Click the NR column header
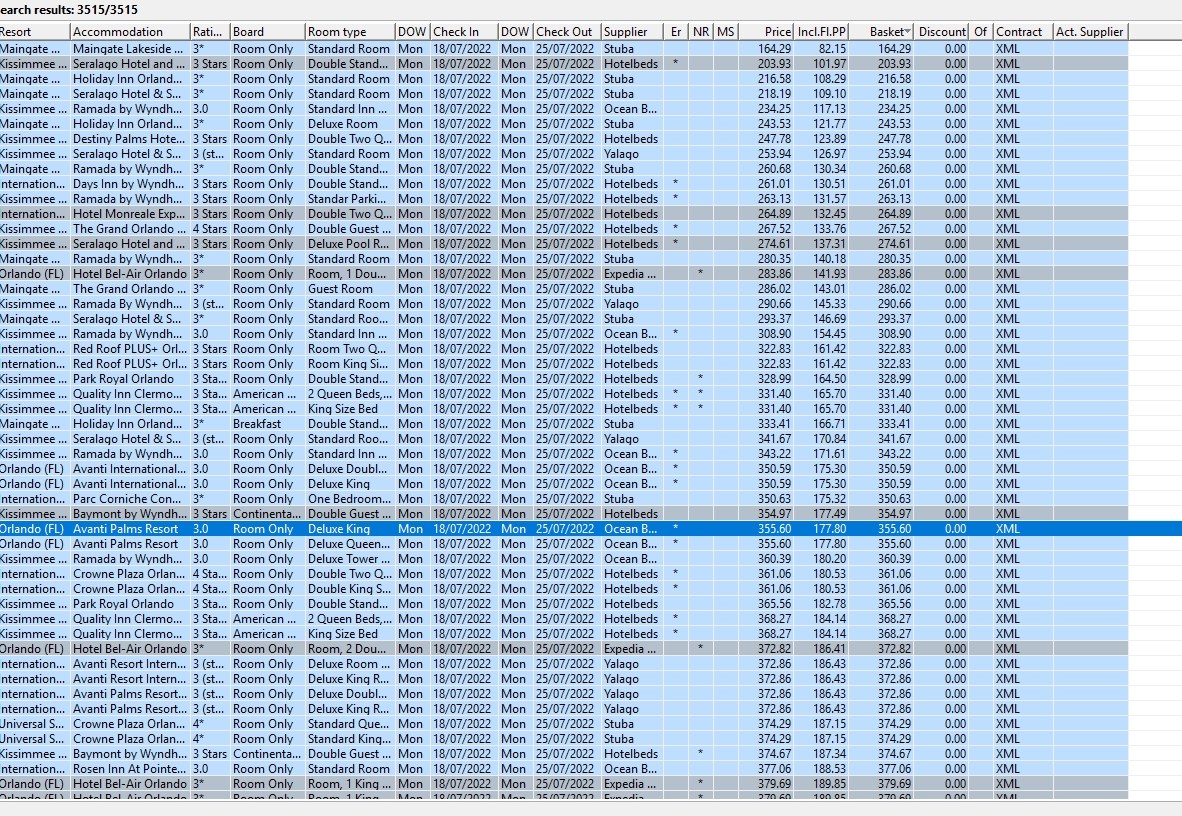1182x816 pixels. coord(701,32)
